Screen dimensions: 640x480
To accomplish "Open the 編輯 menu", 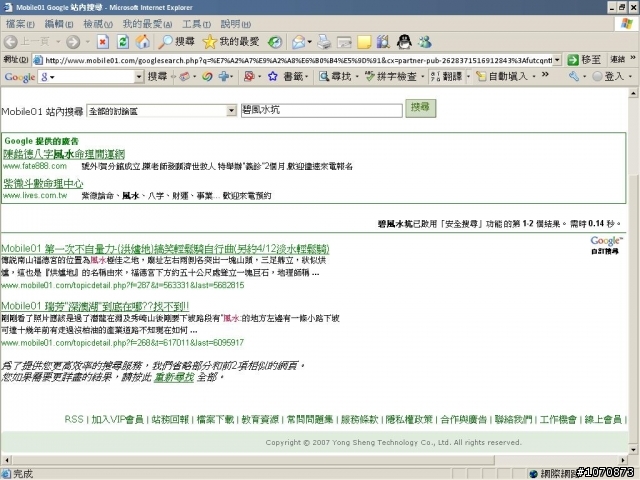I will (x=59, y=24).
